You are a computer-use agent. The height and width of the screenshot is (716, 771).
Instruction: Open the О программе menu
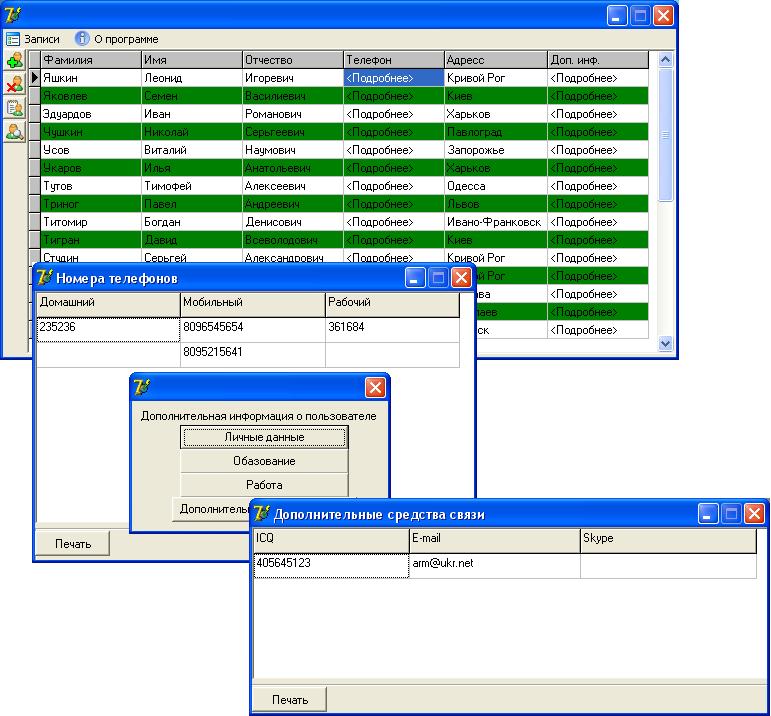point(117,39)
